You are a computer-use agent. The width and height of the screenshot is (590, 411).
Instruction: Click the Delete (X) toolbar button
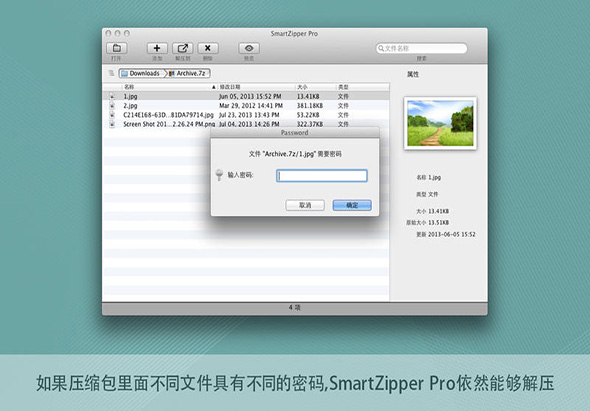[x=208, y=48]
